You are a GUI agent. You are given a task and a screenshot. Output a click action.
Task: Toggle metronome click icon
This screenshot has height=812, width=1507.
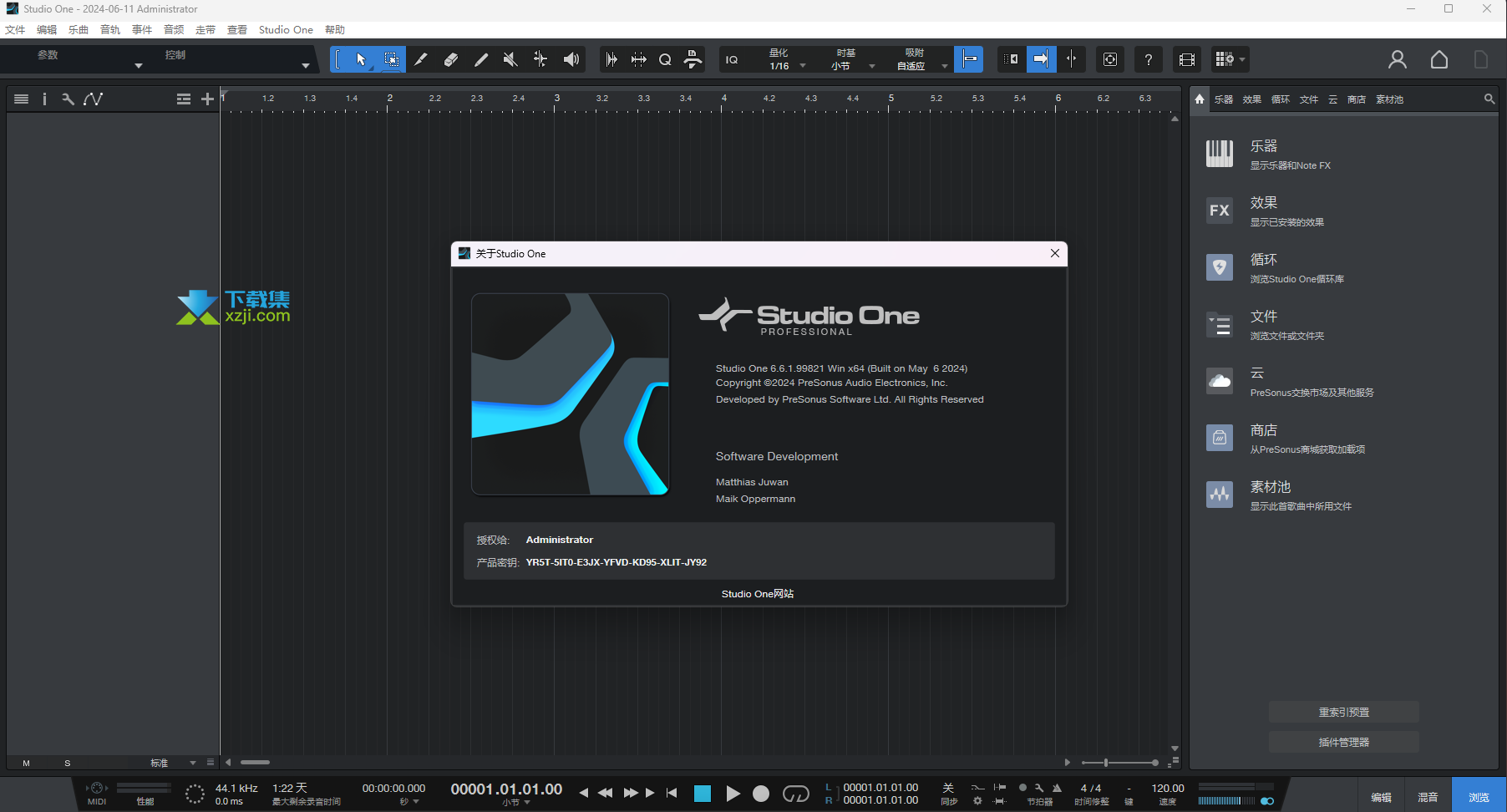(1057, 788)
